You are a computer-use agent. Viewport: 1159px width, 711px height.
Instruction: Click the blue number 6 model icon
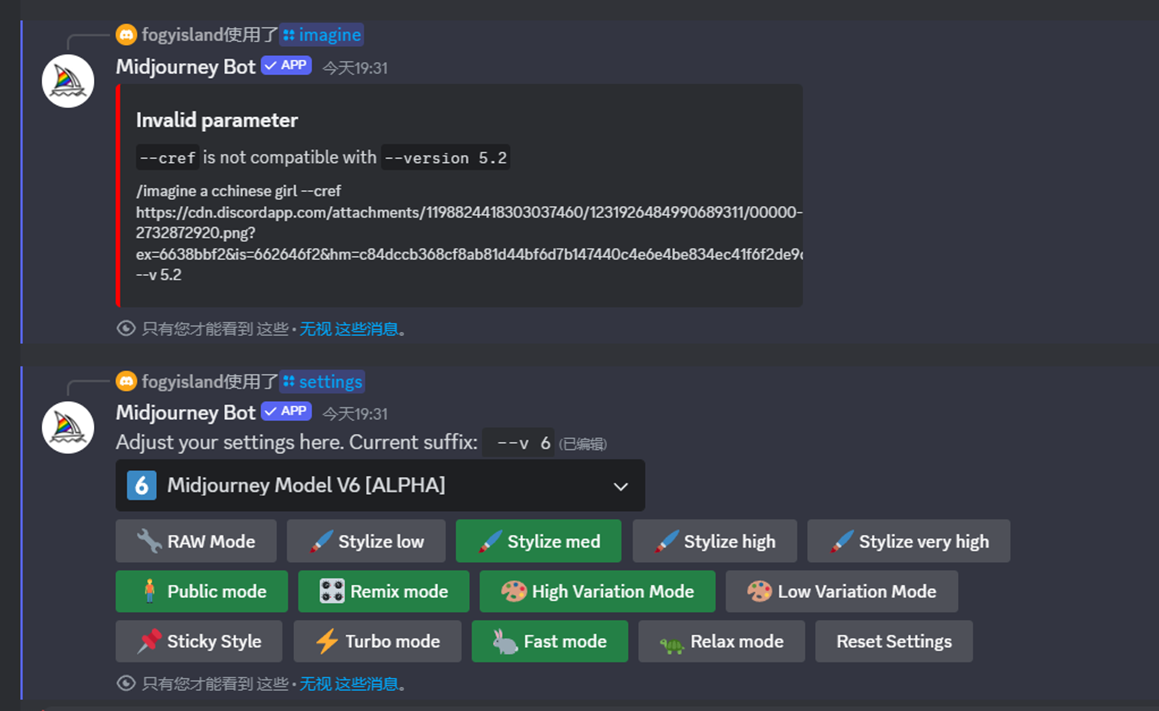pyautogui.click(x=142, y=486)
